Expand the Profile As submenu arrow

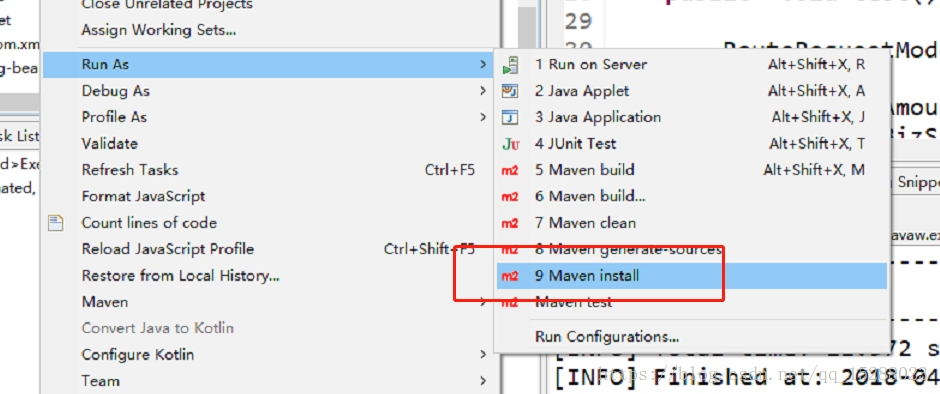click(483, 118)
